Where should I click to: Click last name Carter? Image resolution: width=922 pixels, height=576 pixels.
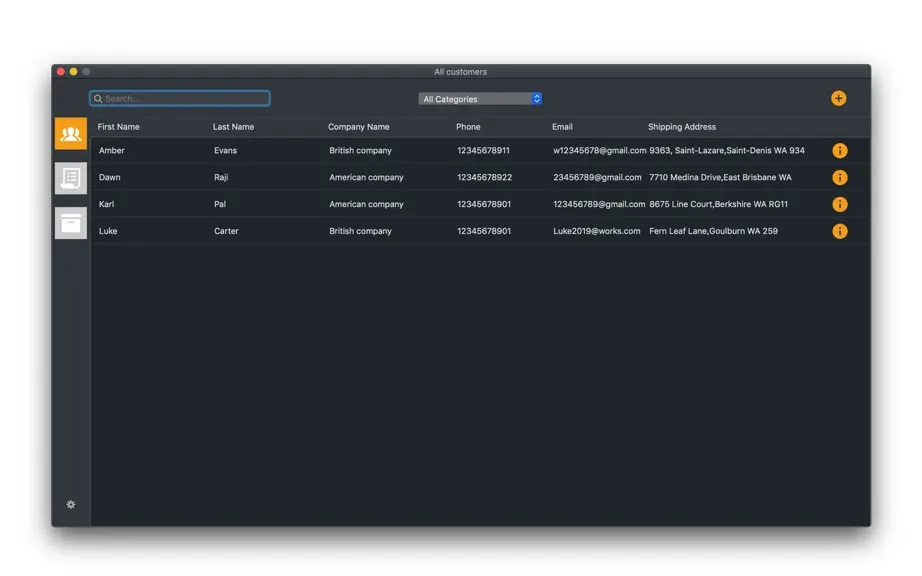tap(226, 231)
